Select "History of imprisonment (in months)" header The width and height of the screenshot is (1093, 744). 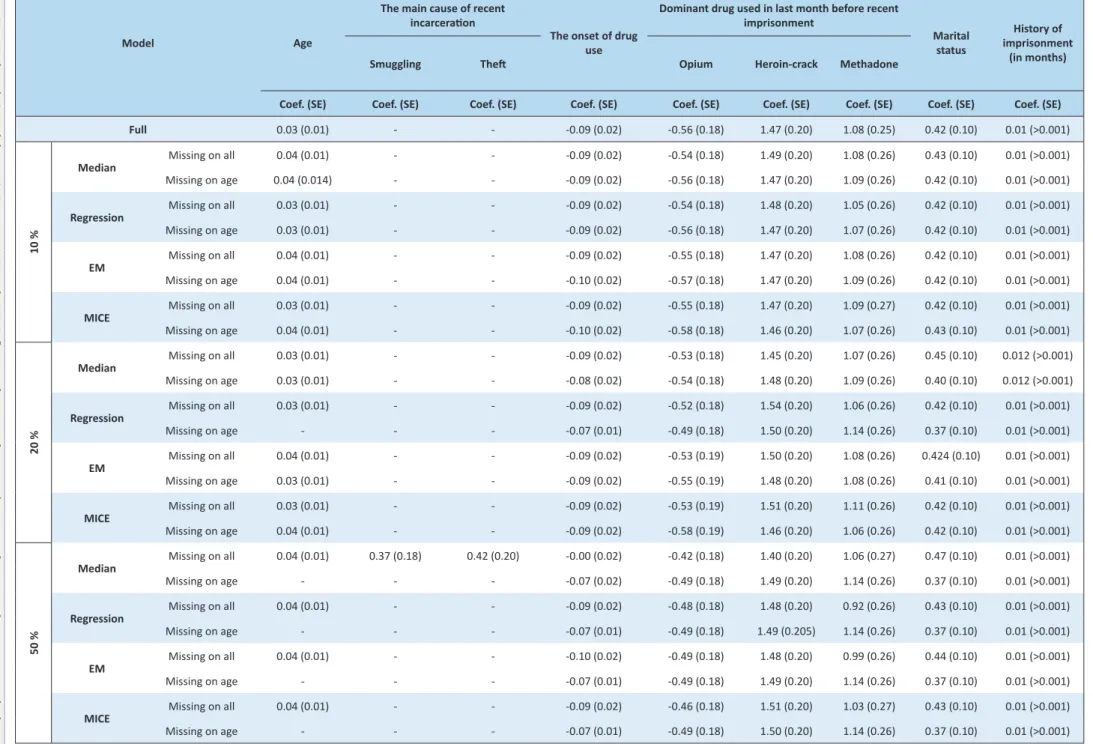[x=1037, y=43]
